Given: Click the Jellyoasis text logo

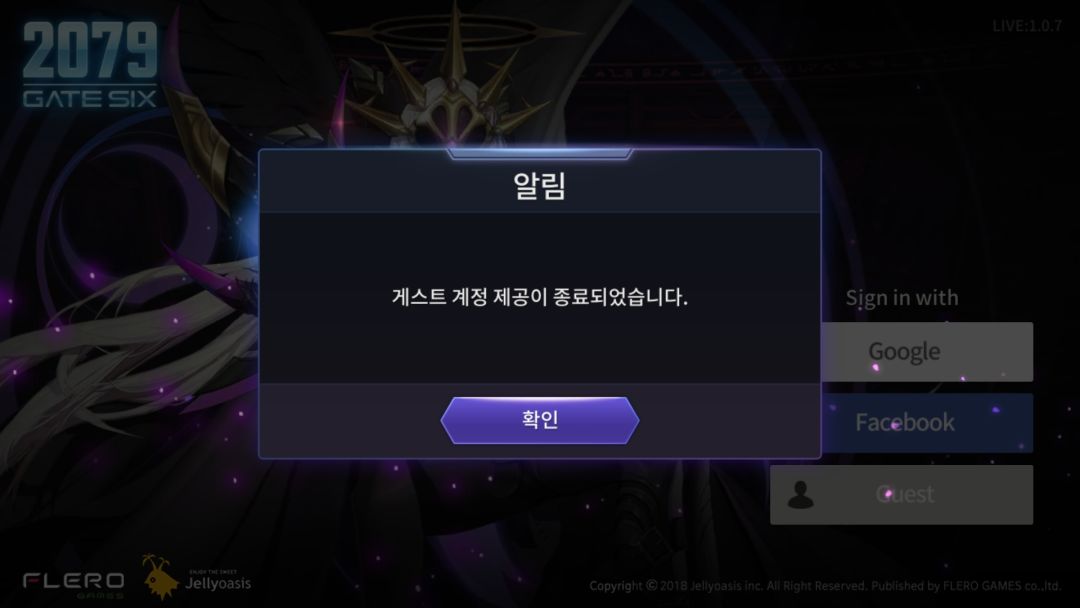Looking at the screenshot, I should 218,583.
